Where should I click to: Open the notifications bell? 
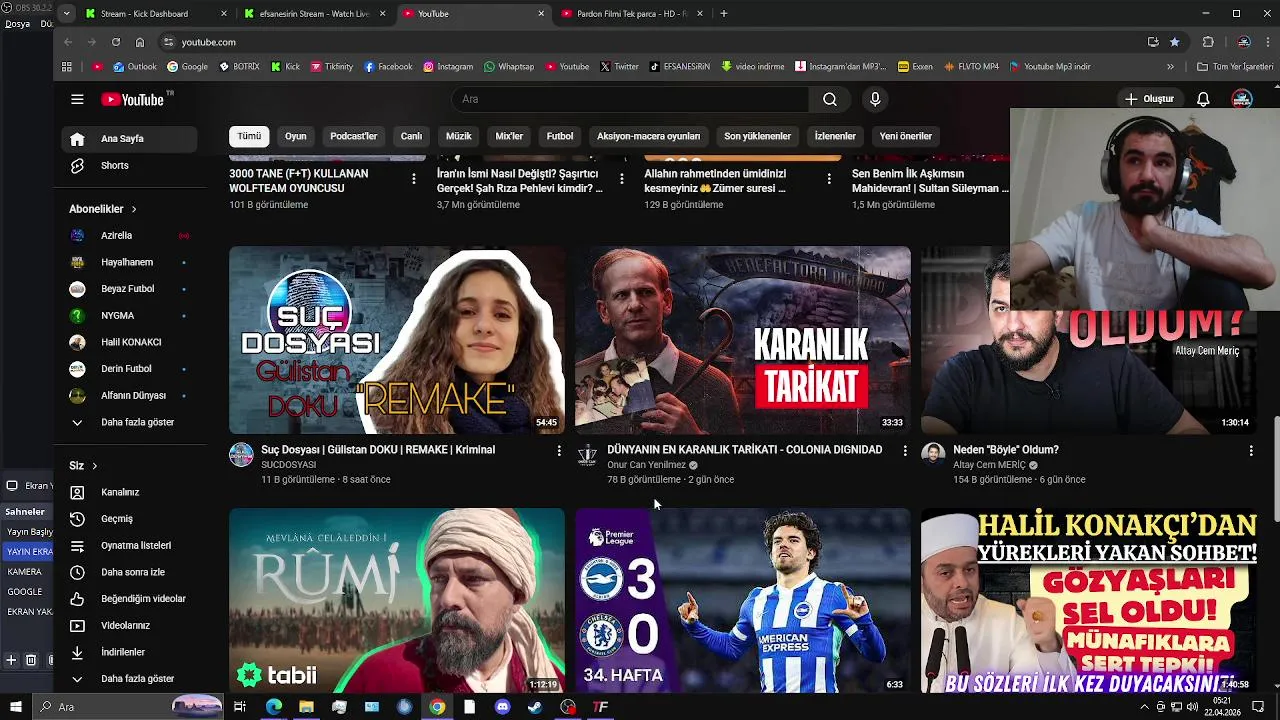(x=1203, y=99)
